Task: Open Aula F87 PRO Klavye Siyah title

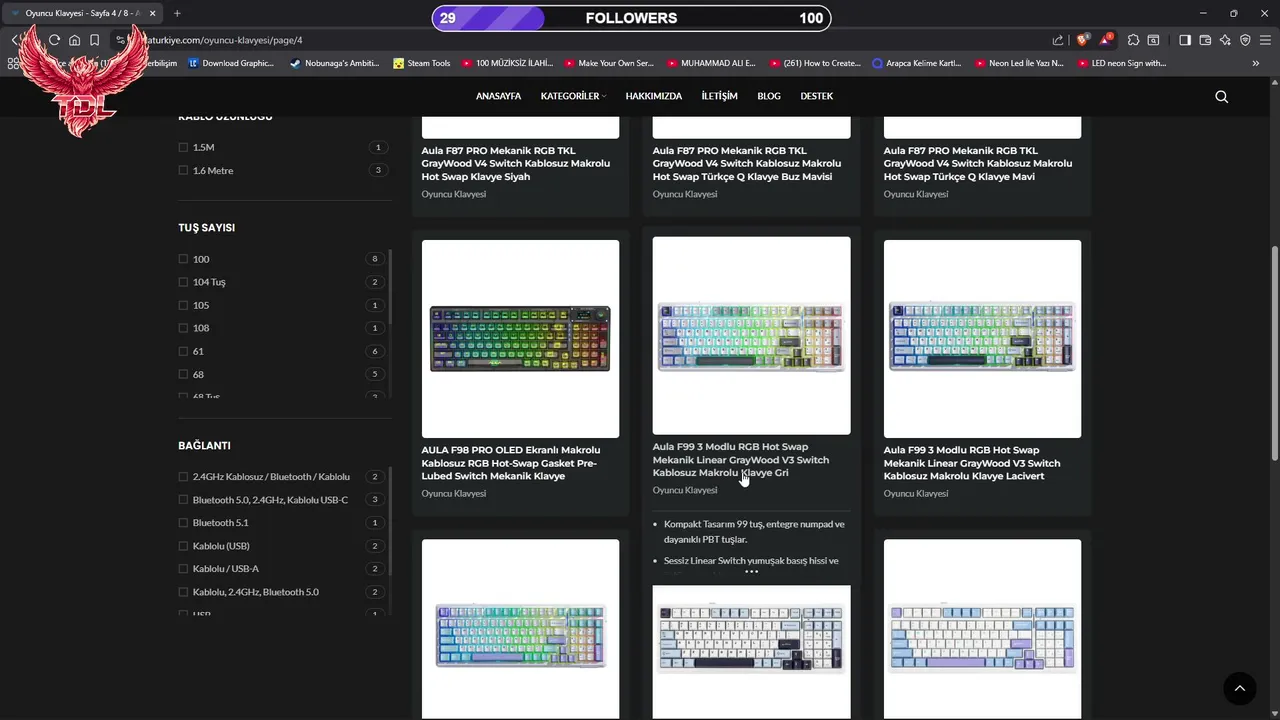Action: coord(515,164)
